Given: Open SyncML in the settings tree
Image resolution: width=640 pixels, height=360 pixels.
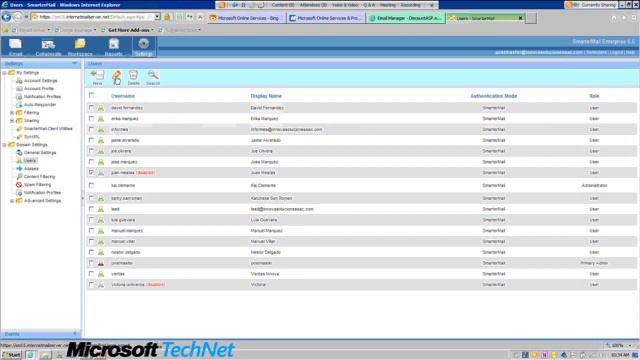Looking at the screenshot, I should [x=31, y=137].
